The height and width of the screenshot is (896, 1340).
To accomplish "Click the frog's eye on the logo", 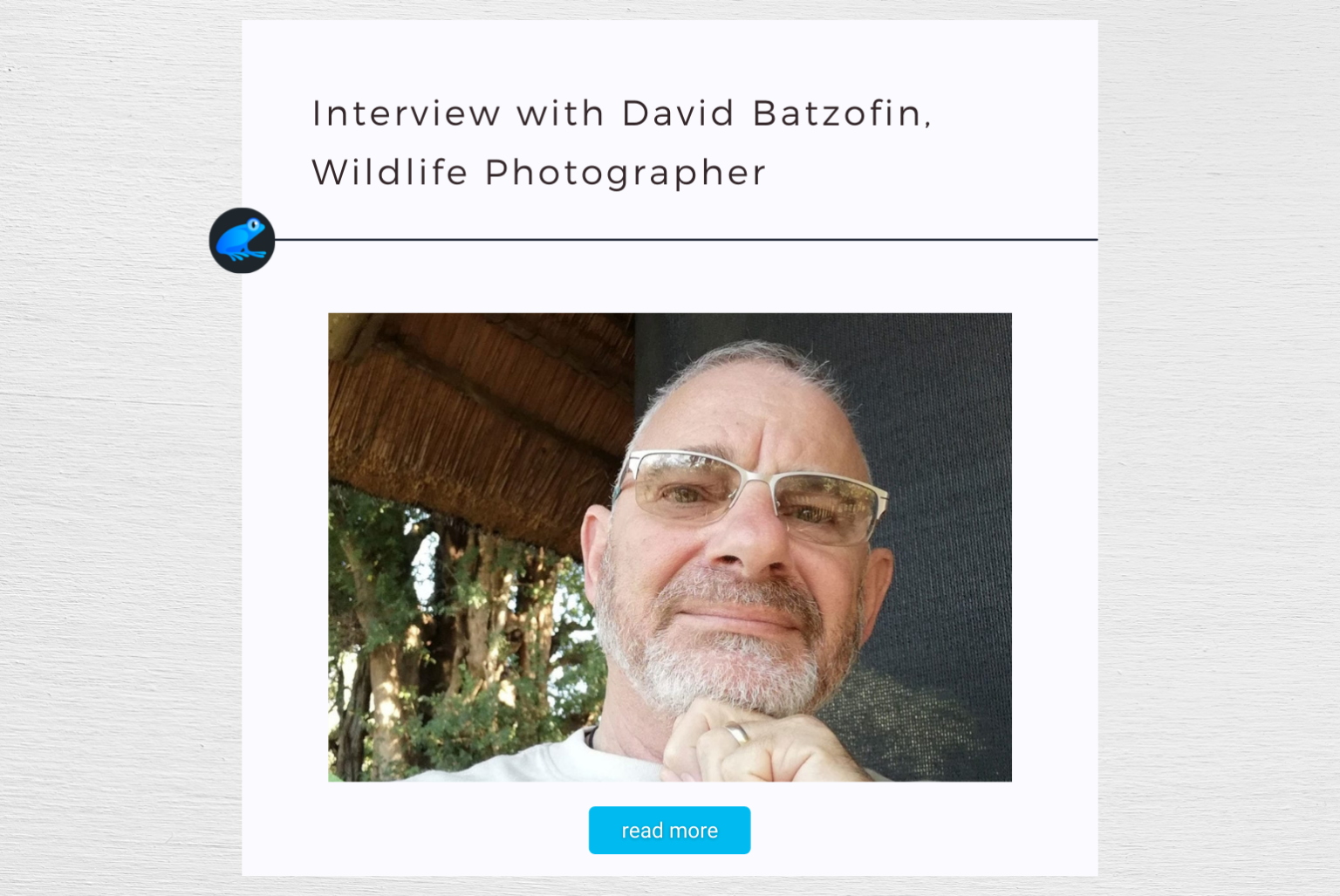I will 254,226.
